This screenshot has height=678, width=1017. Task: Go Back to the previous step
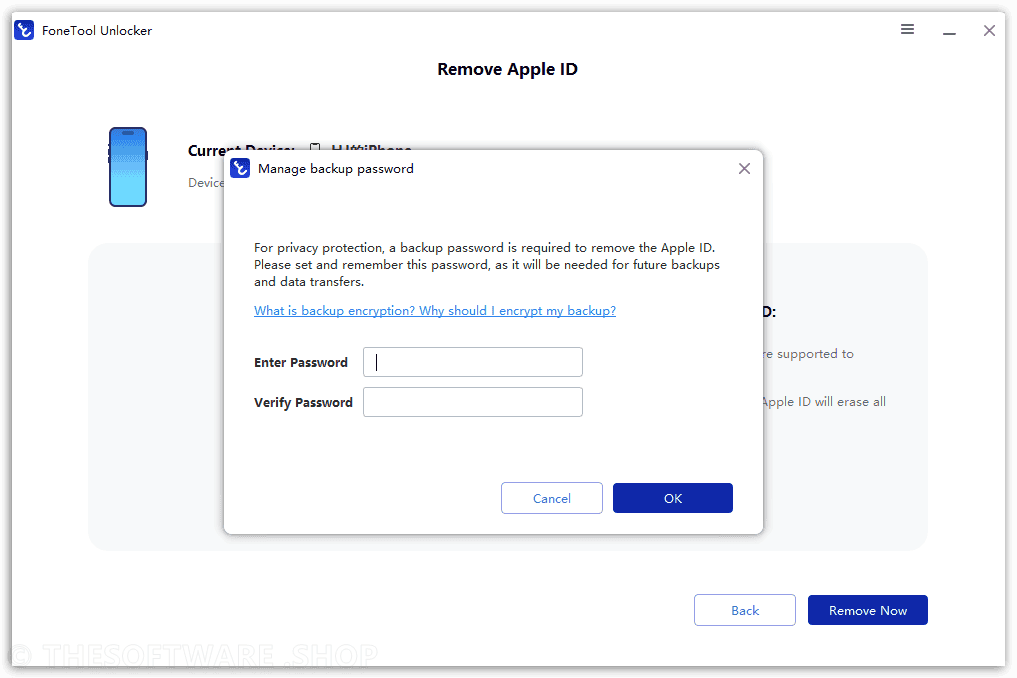(x=745, y=611)
